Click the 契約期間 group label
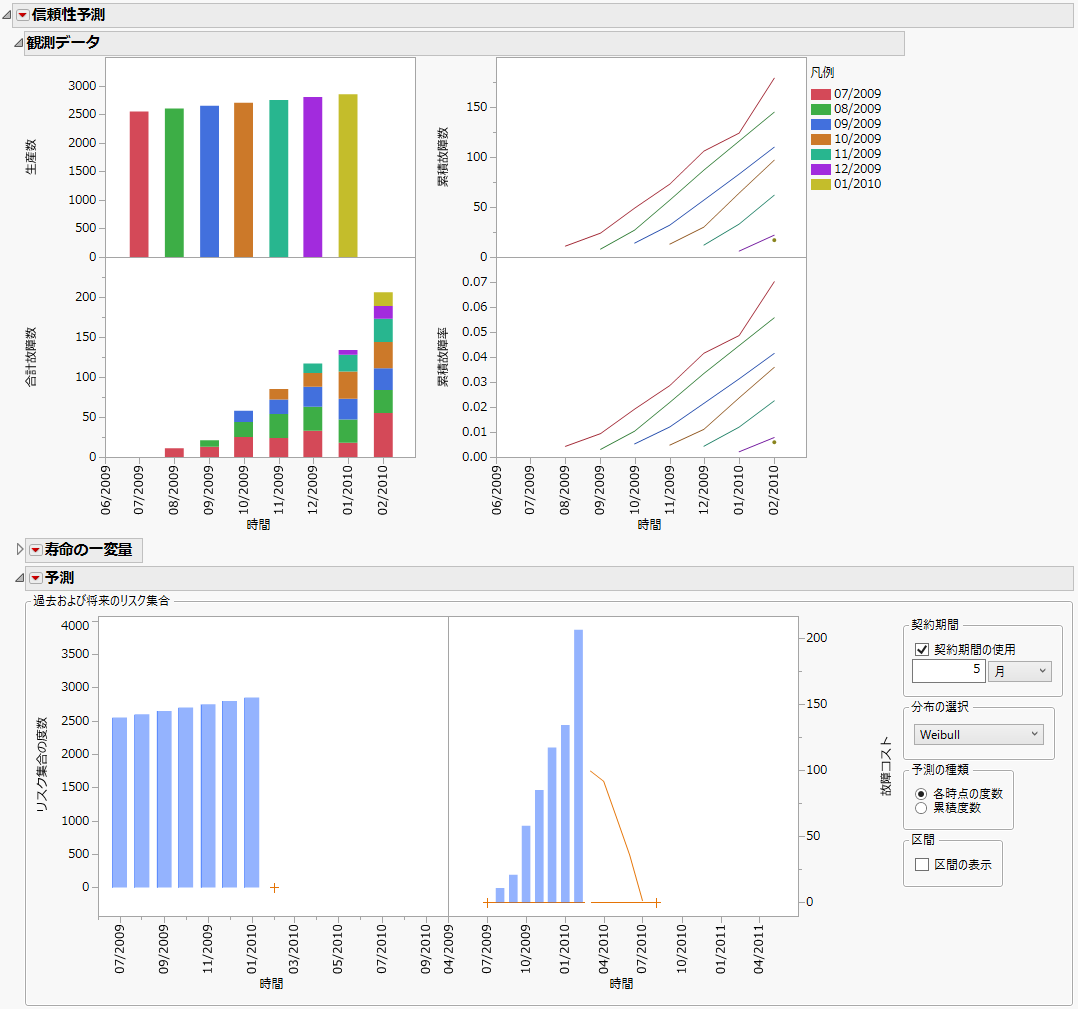Screen dimensions: 1078x1009 click(x=934, y=625)
